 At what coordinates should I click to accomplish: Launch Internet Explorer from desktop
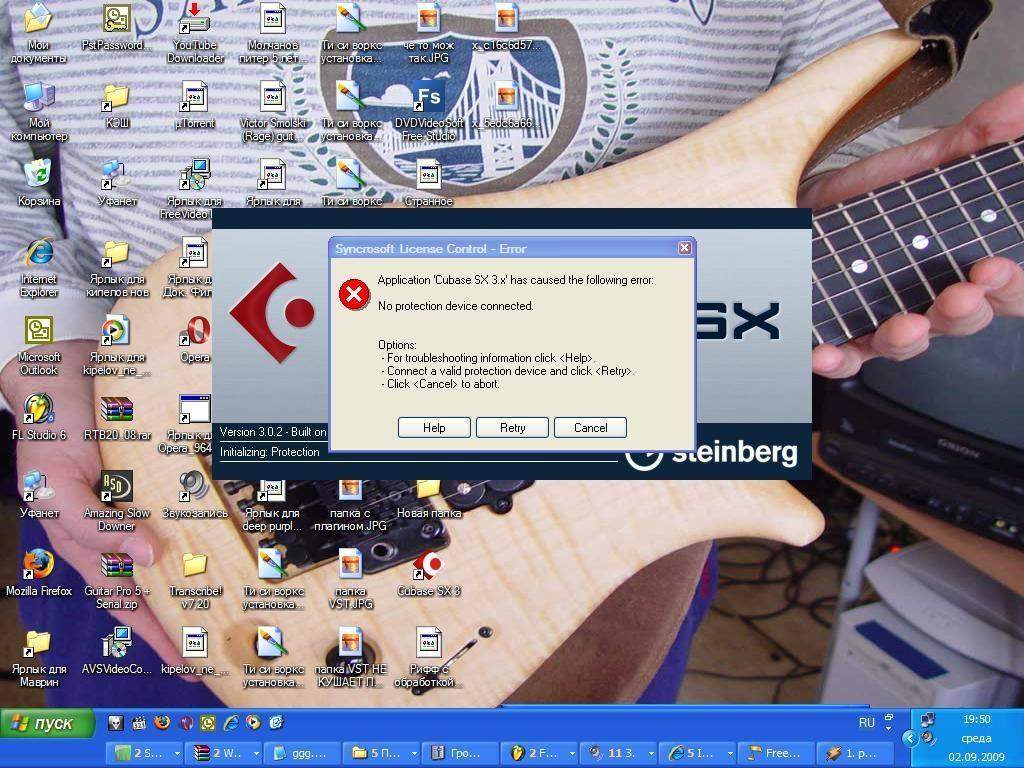(x=39, y=268)
